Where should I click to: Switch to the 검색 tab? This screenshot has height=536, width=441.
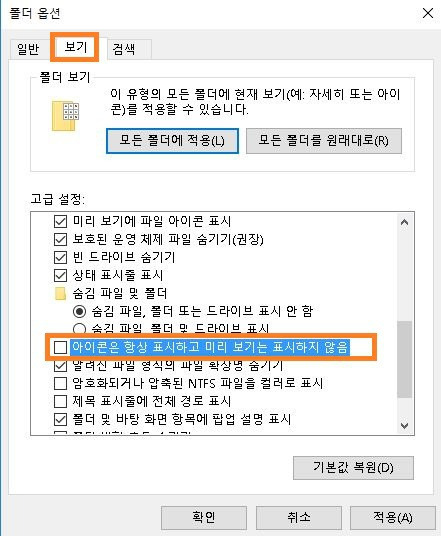coord(124,49)
